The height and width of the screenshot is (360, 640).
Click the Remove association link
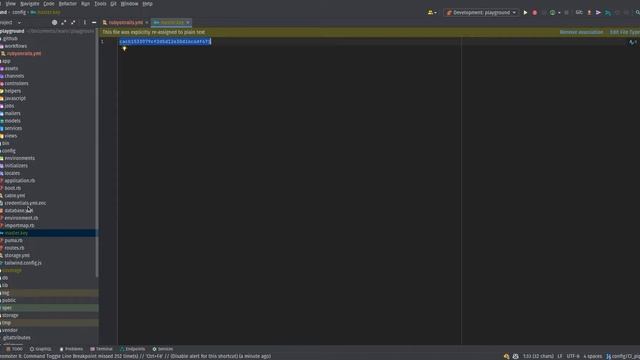[581, 32]
